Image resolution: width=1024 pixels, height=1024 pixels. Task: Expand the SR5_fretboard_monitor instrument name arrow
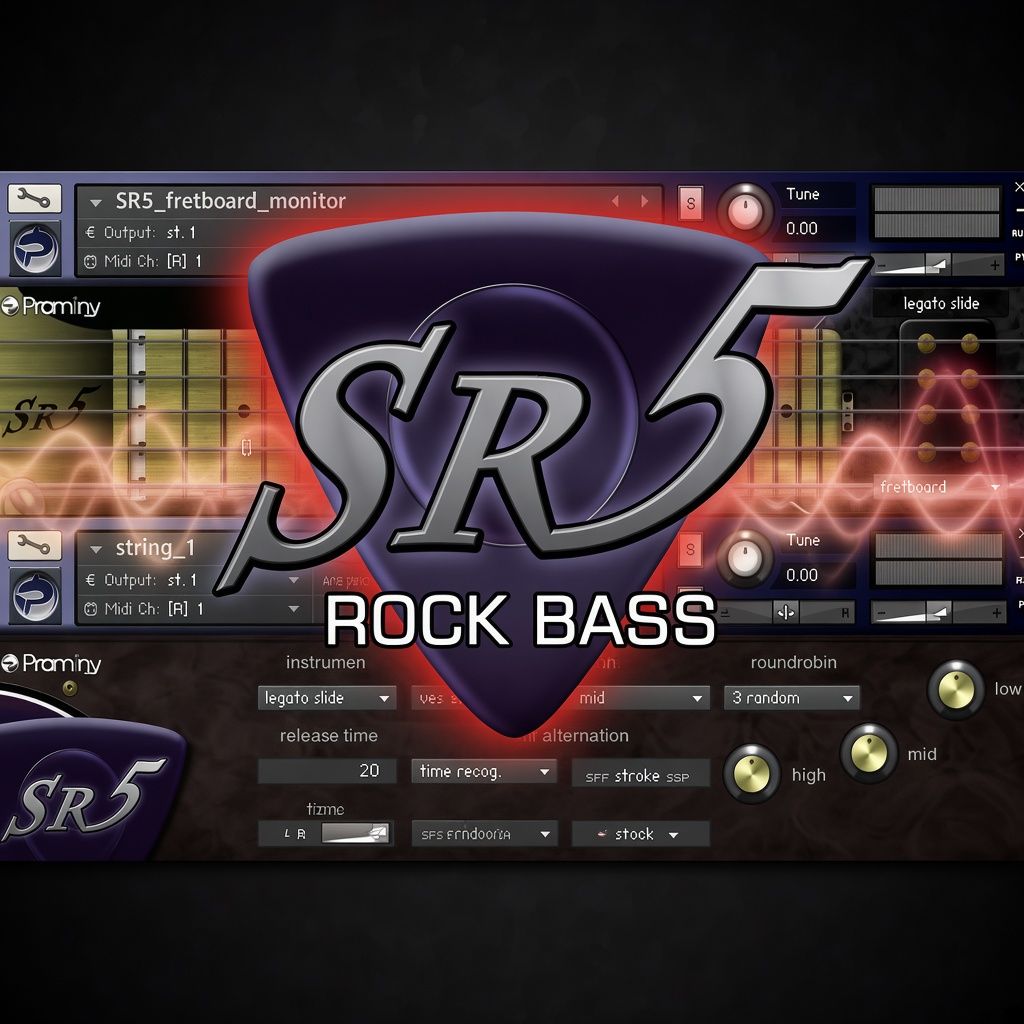tap(96, 203)
